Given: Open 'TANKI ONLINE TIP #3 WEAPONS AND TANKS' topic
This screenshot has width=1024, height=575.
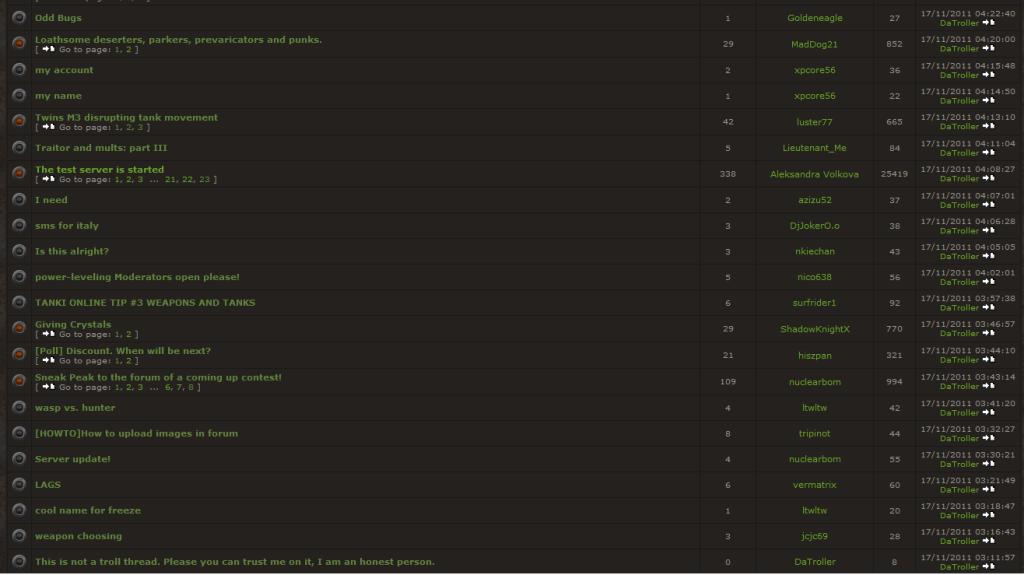Looking at the screenshot, I should pos(145,303).
